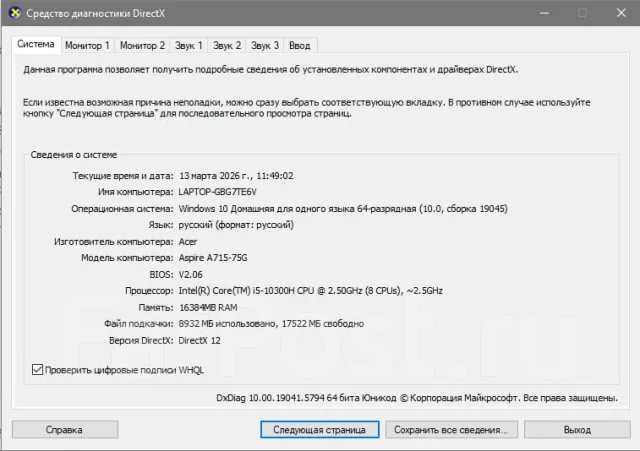Click the disabled maximize window icon
640x451 pixels.
tap(582, 13)
